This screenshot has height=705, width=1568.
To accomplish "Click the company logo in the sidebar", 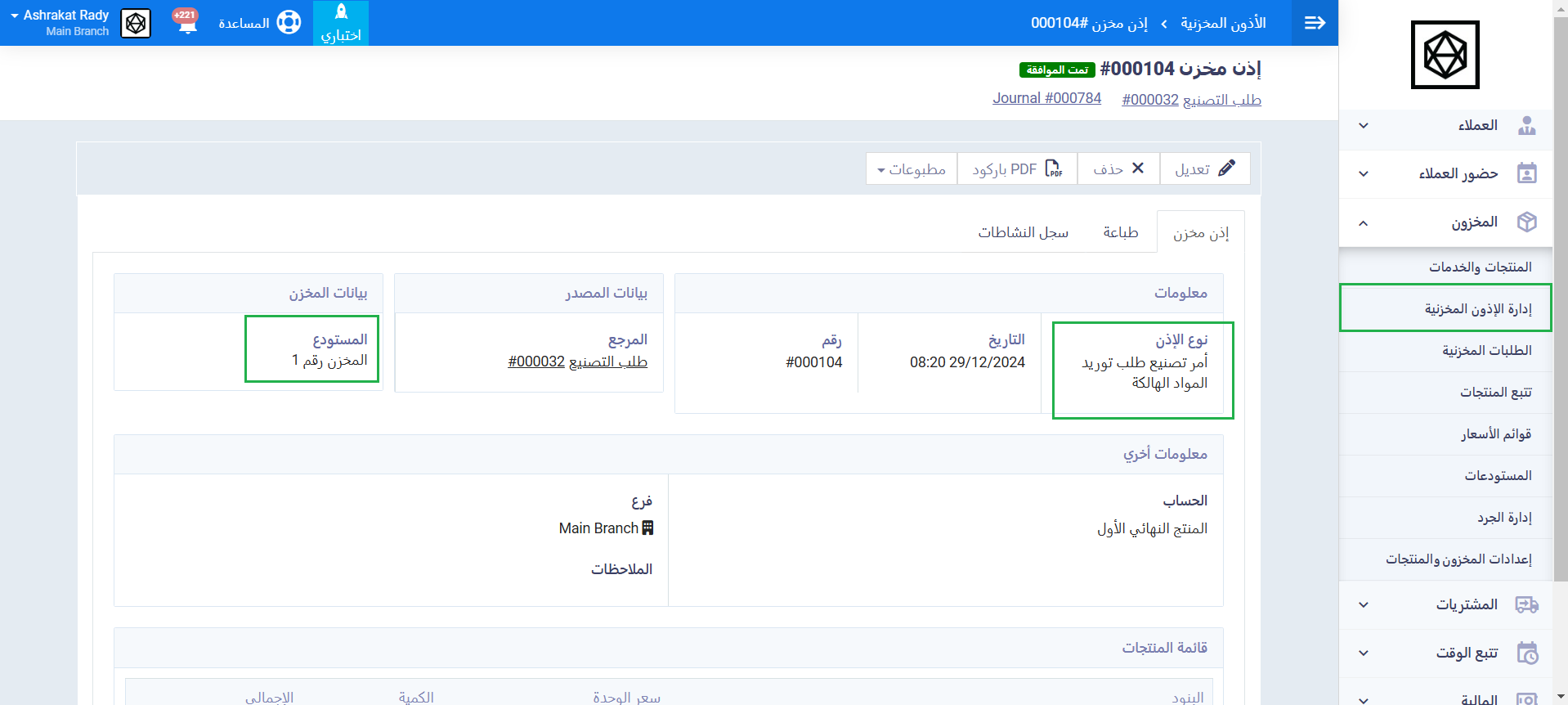I will (1445, 55).
